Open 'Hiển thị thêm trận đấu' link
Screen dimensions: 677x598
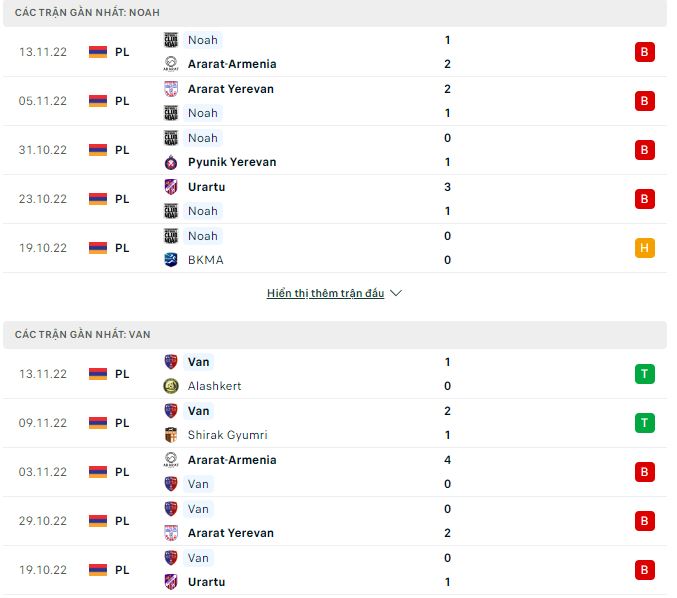pos(325,294)
